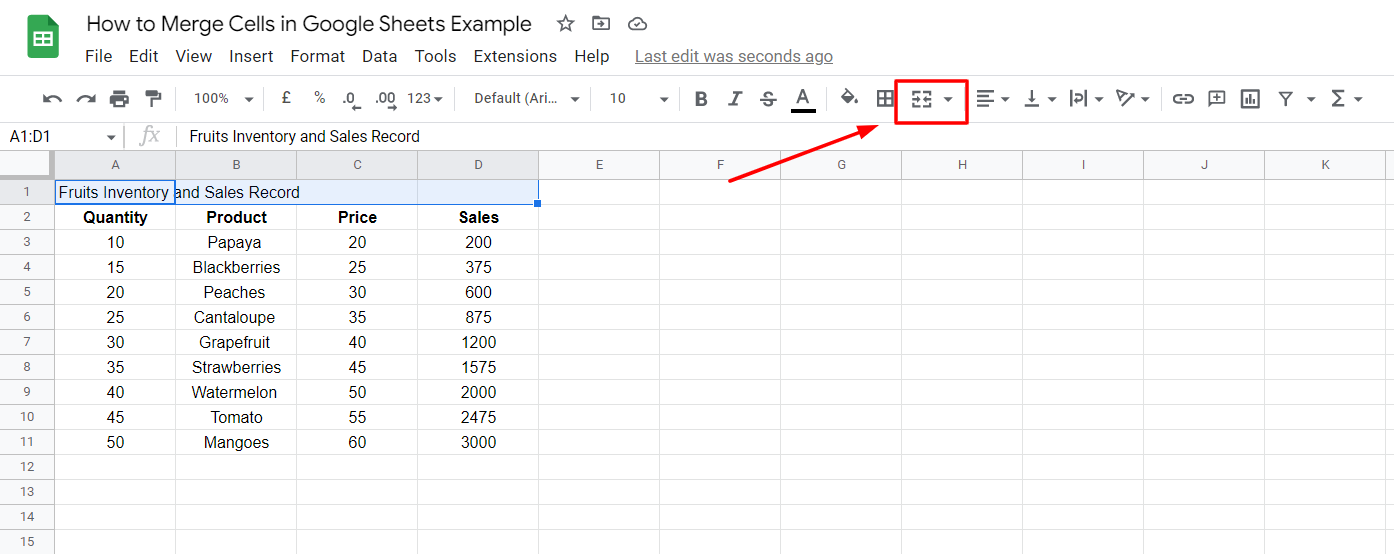This screenshot has width=1394, height=554.
Task: Toggle italic formatting
Action: click(735, 99)
